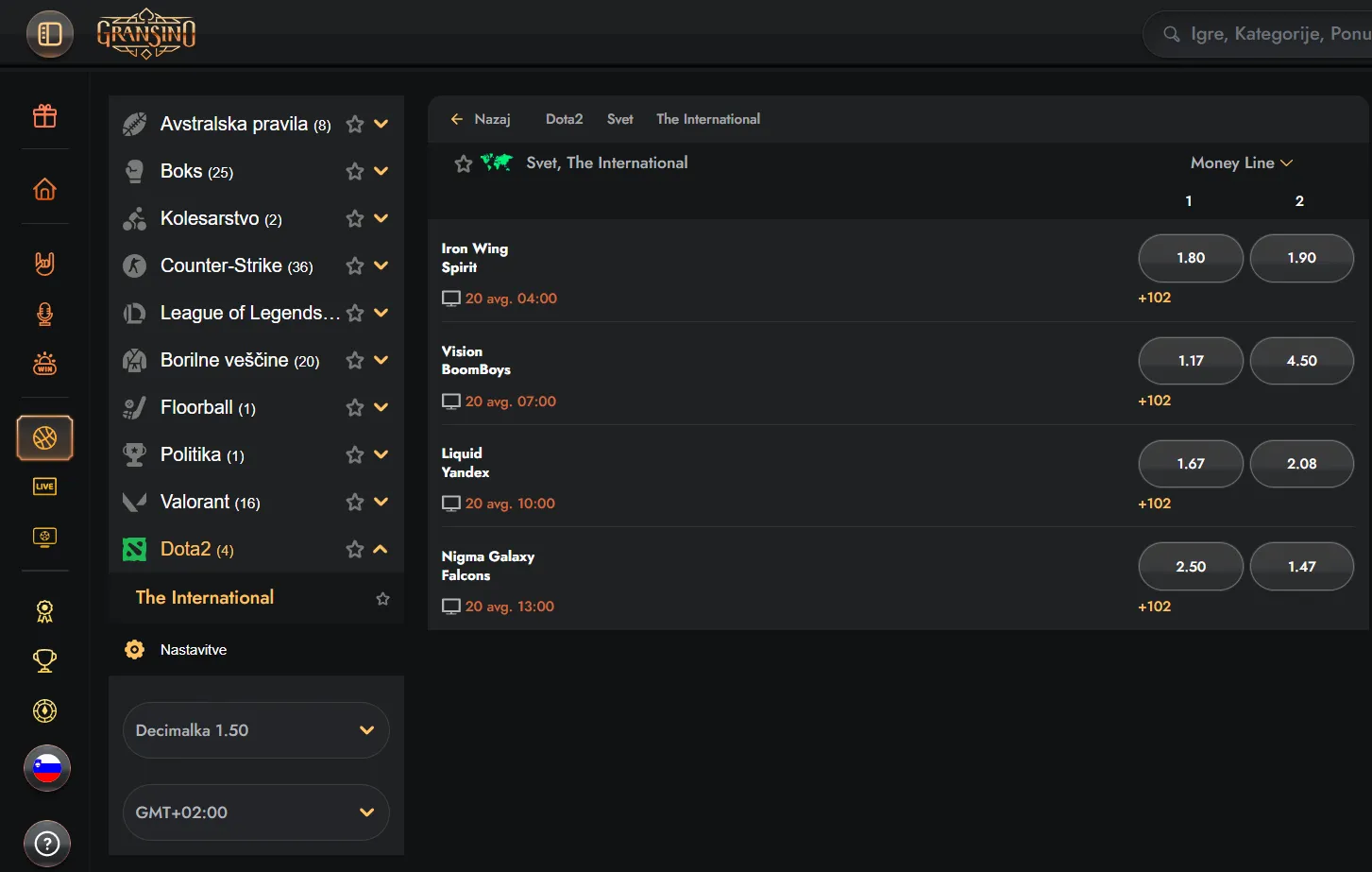Open stream icon for Iron Wing match
Image resolution: width=1372 pixels, height=872 pixels.
coord(451,299)
